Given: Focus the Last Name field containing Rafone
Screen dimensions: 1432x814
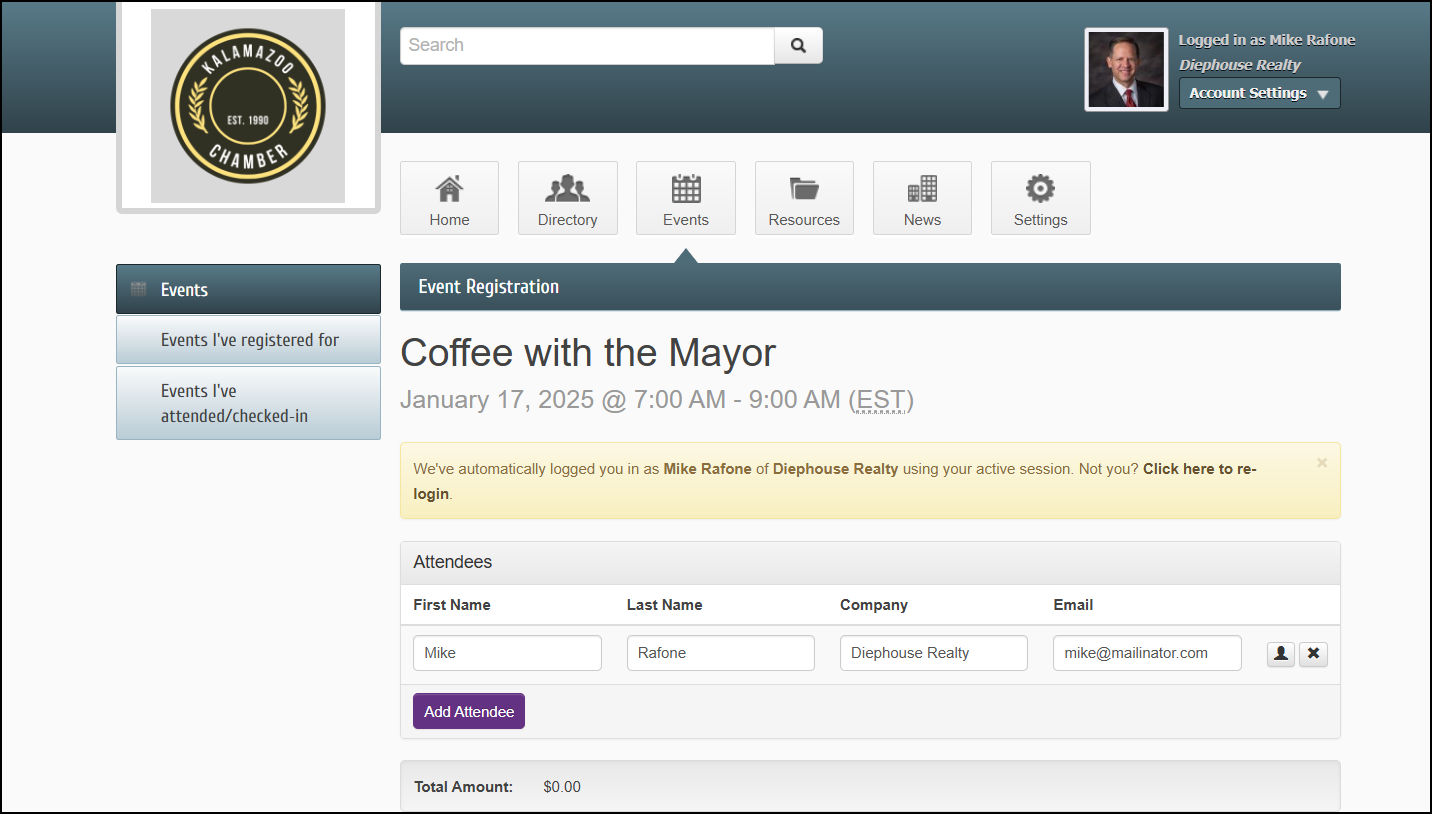Looking at the screenshot, I should click(720, 653).
